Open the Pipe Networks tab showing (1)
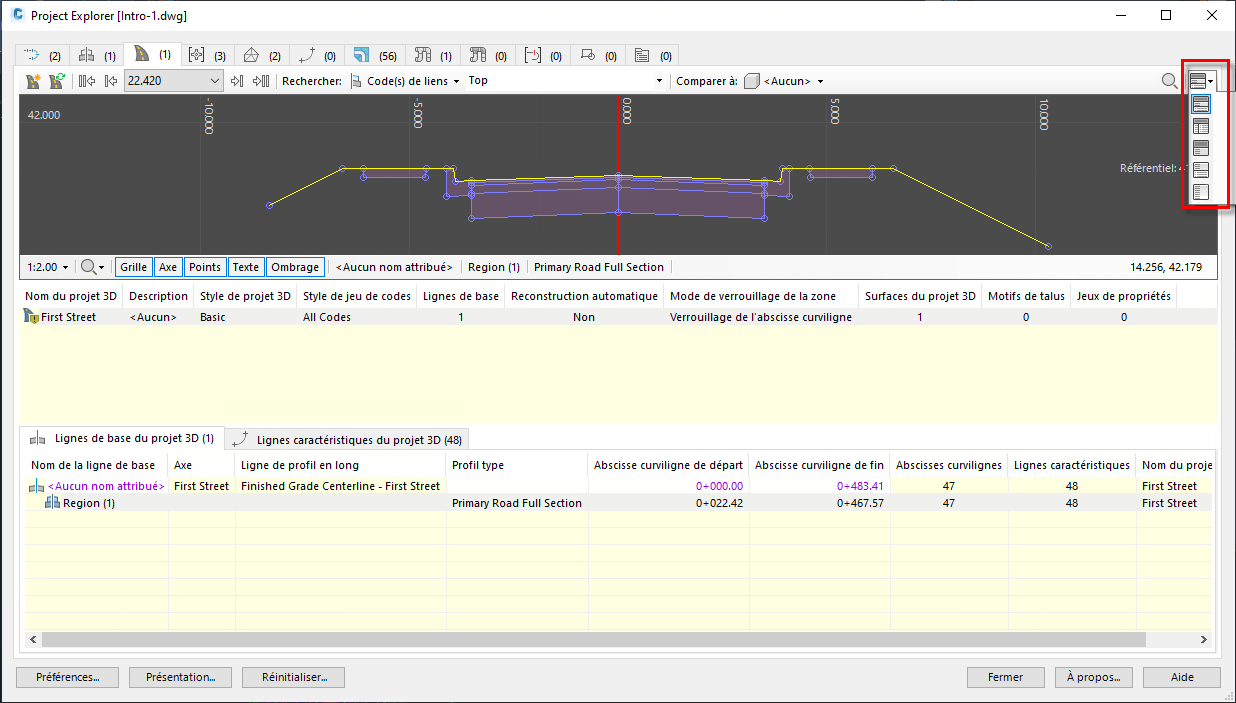The image size is (1236, 703). click(433, 55)
